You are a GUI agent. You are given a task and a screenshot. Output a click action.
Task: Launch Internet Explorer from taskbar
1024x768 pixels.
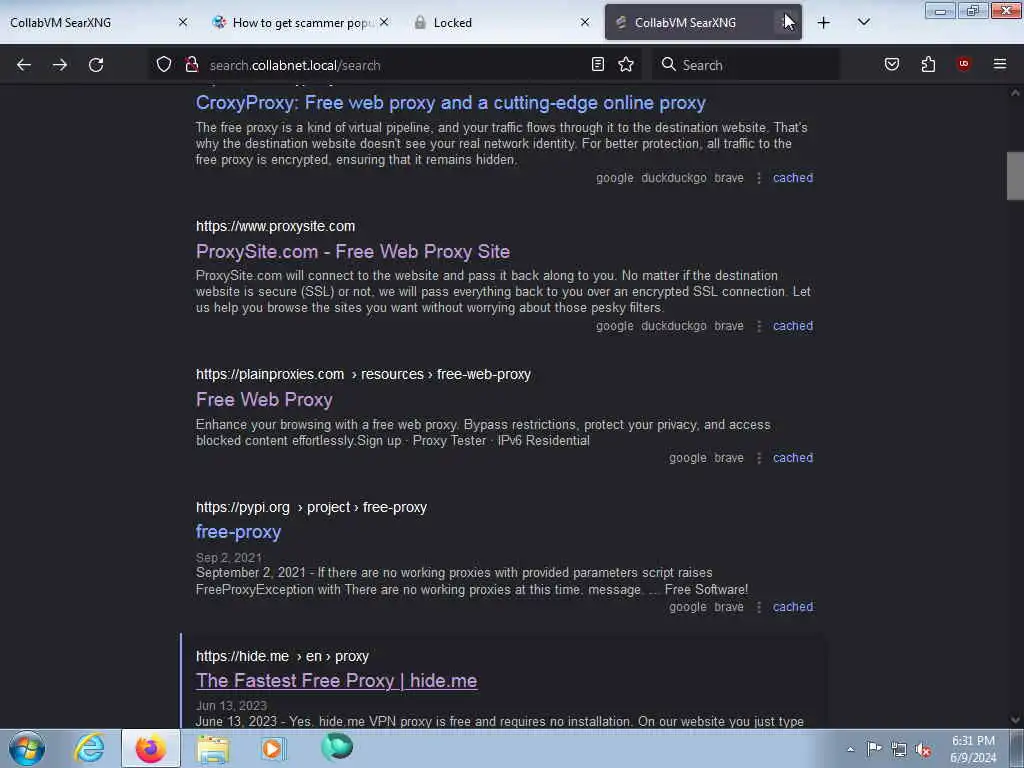pos(89,748)
